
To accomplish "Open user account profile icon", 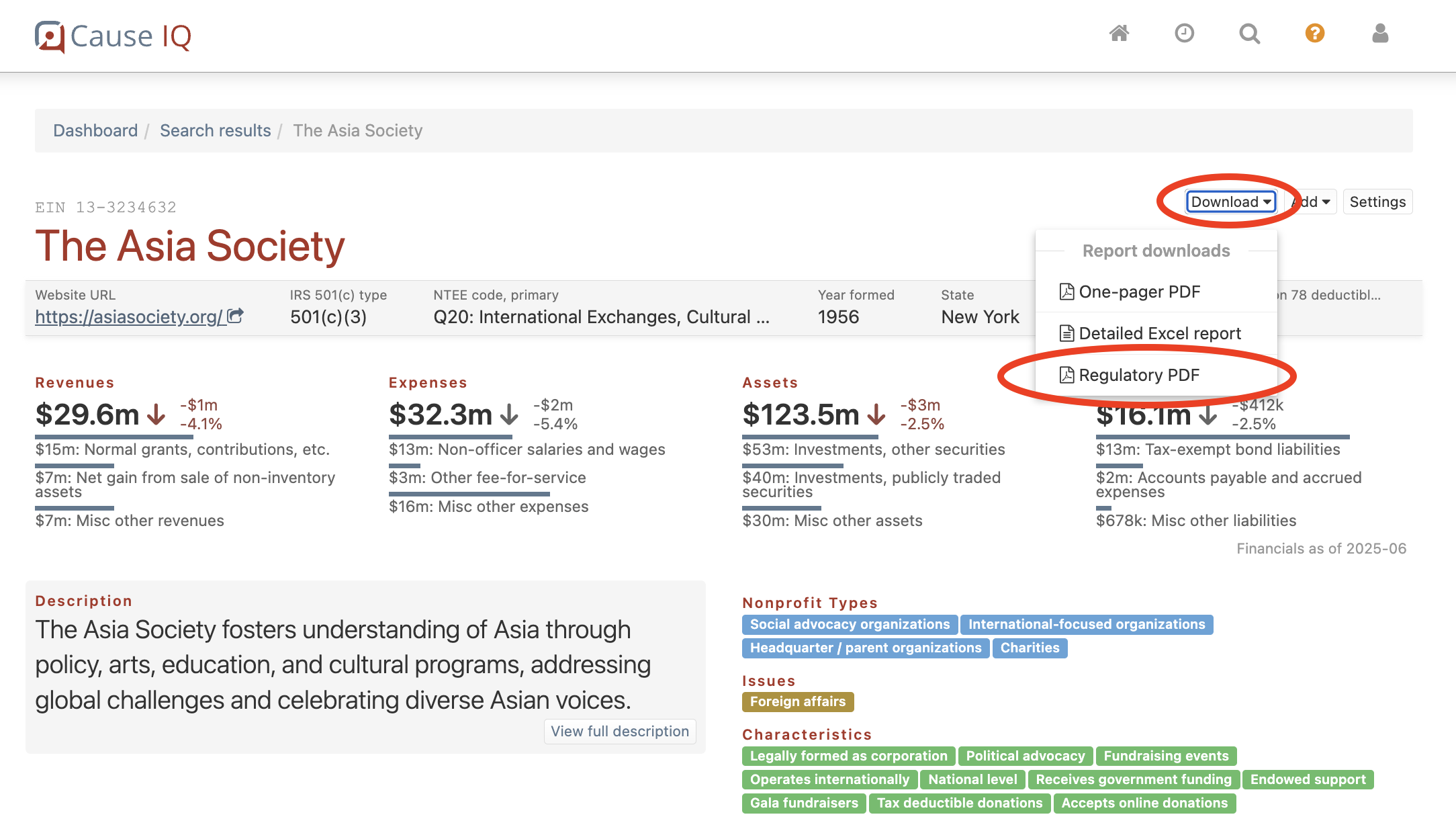I will (1380, 33).
